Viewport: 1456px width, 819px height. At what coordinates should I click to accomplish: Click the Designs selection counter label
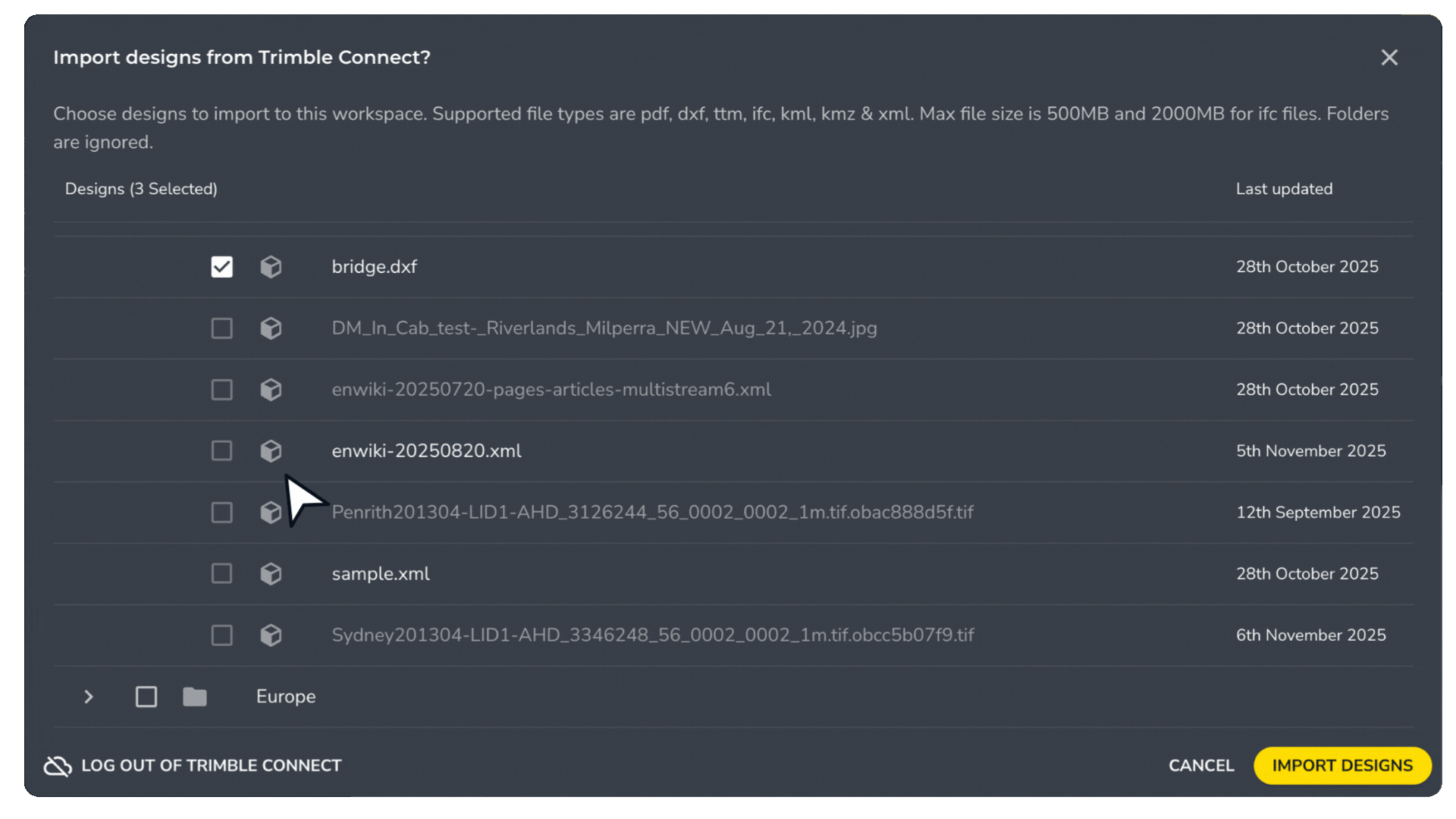[x=141, y=189]
